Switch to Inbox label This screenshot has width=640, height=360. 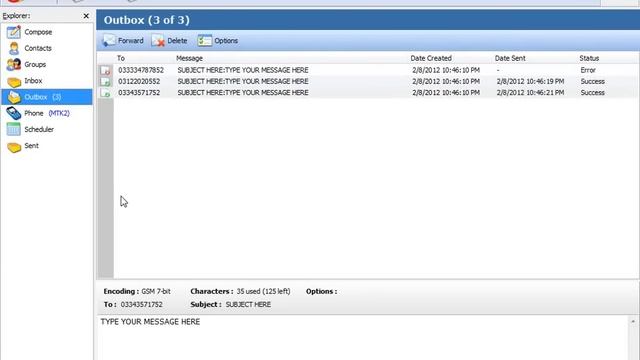click(33, 81)
